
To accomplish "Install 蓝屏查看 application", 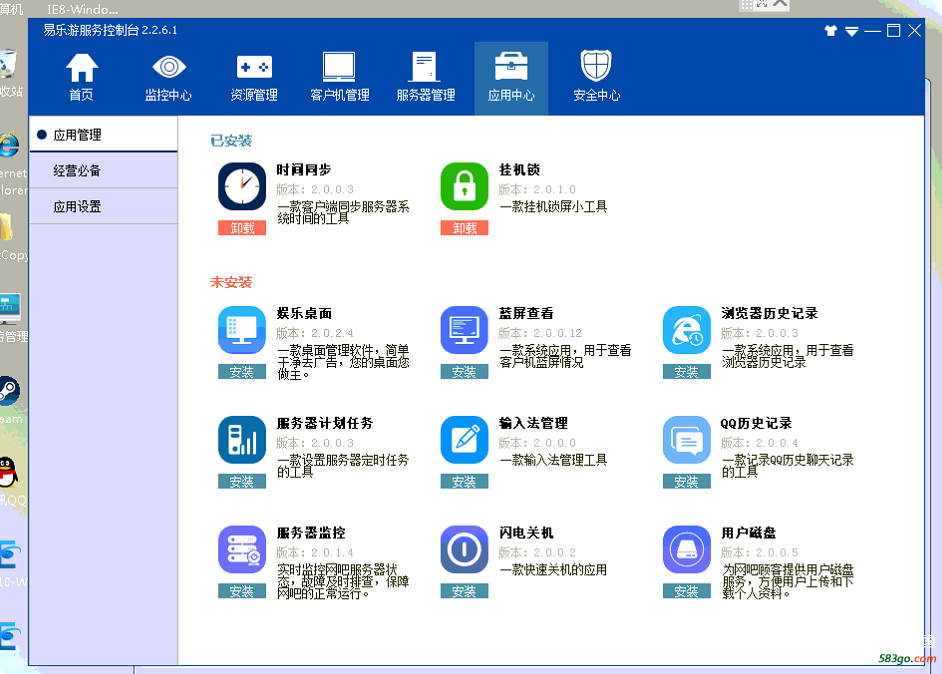I will [464, 372].
